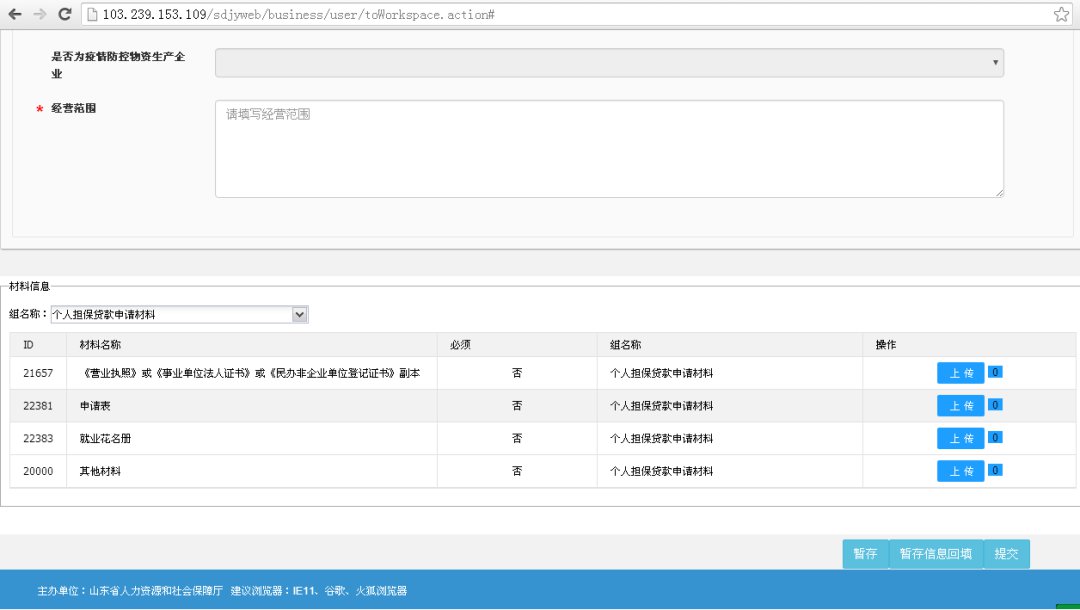Reload the page with refresh icon

65,14
